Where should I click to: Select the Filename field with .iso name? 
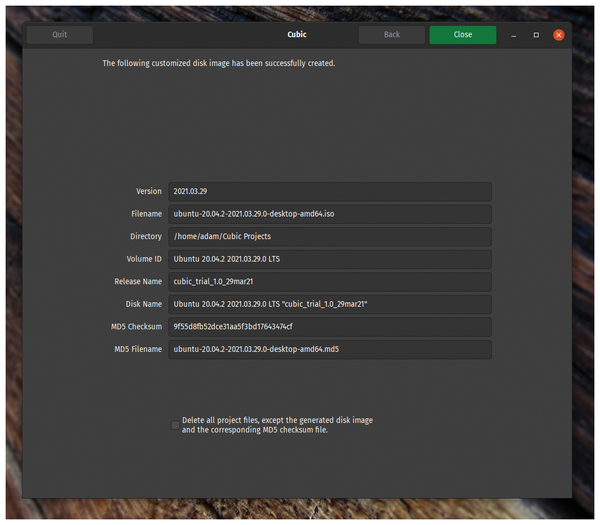(x=330, y=214)
